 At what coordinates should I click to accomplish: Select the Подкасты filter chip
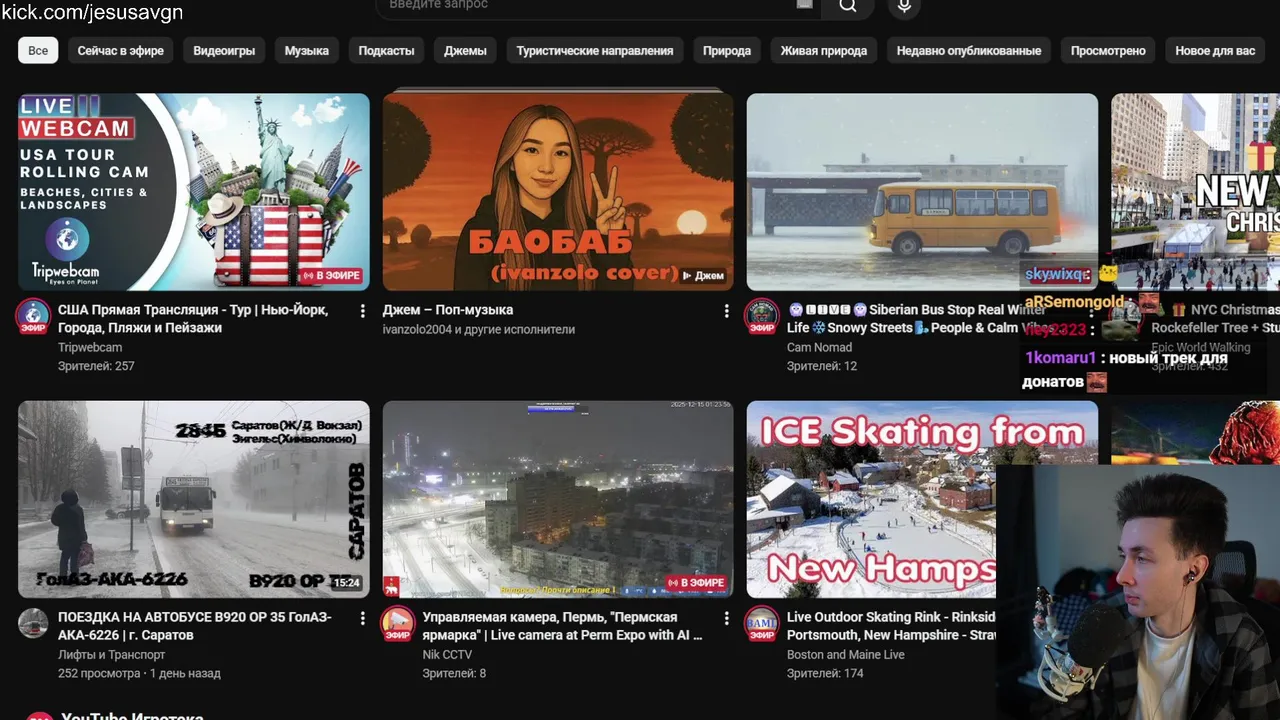387,50
